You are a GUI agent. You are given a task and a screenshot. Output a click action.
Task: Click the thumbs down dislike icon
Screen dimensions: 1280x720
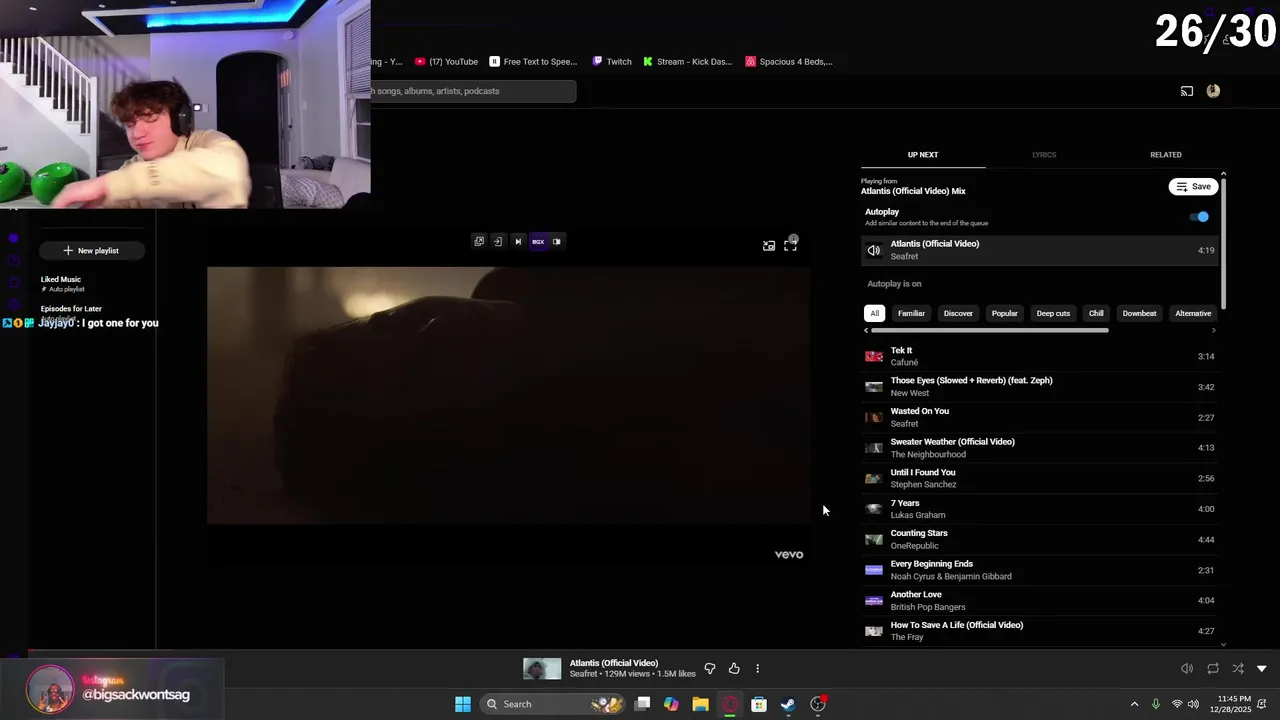click(710, 668)
